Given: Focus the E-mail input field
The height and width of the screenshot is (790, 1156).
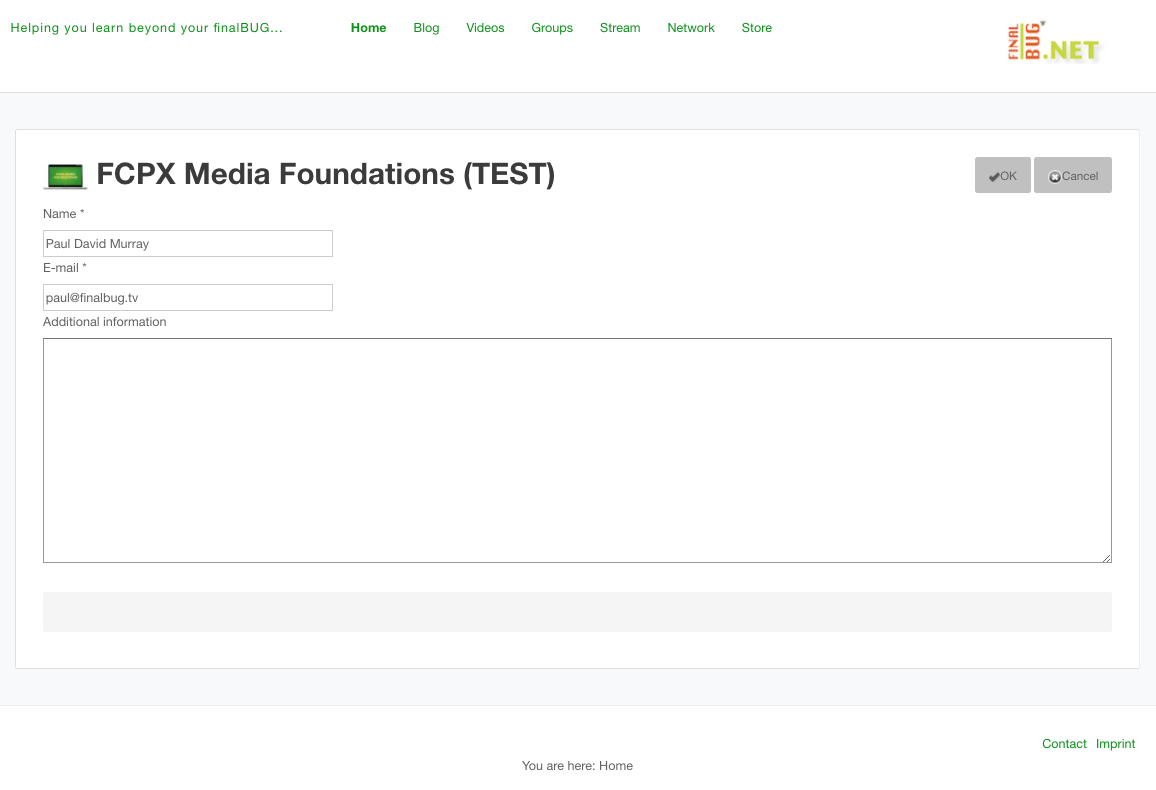Looking at the screenshot, I should [188, 298].
